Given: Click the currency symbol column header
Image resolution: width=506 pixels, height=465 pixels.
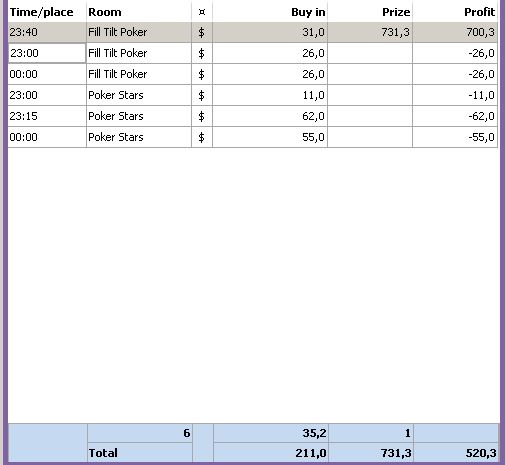Looking at the screenshot, I should pyautogui.click(x=202, y=12).
